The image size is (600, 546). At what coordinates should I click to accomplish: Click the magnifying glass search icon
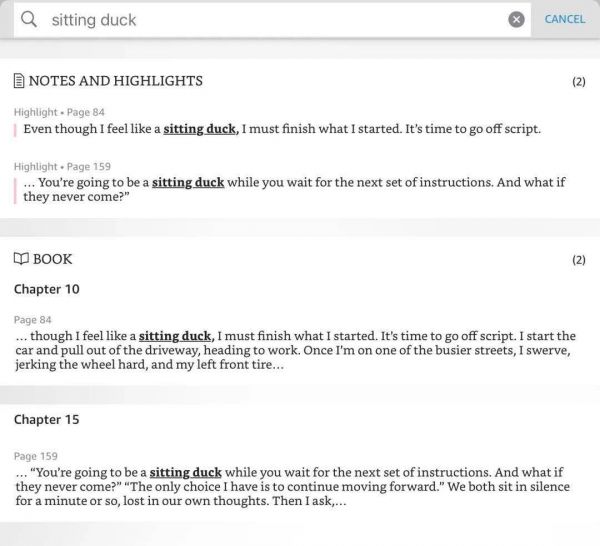[x=29, y=19]
